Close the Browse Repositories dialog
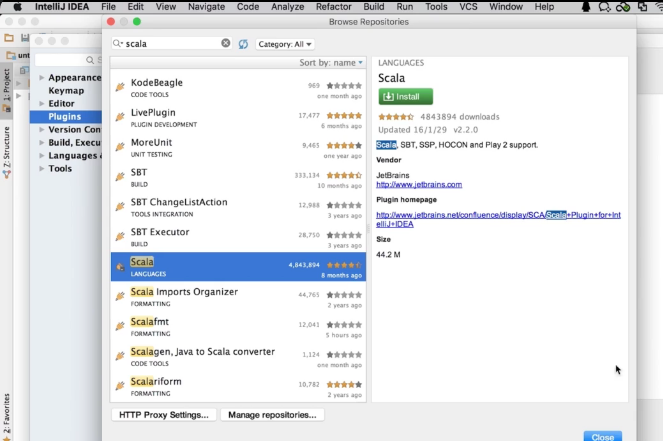Viewport: 663px width, 441px height. tap(603, 437)
